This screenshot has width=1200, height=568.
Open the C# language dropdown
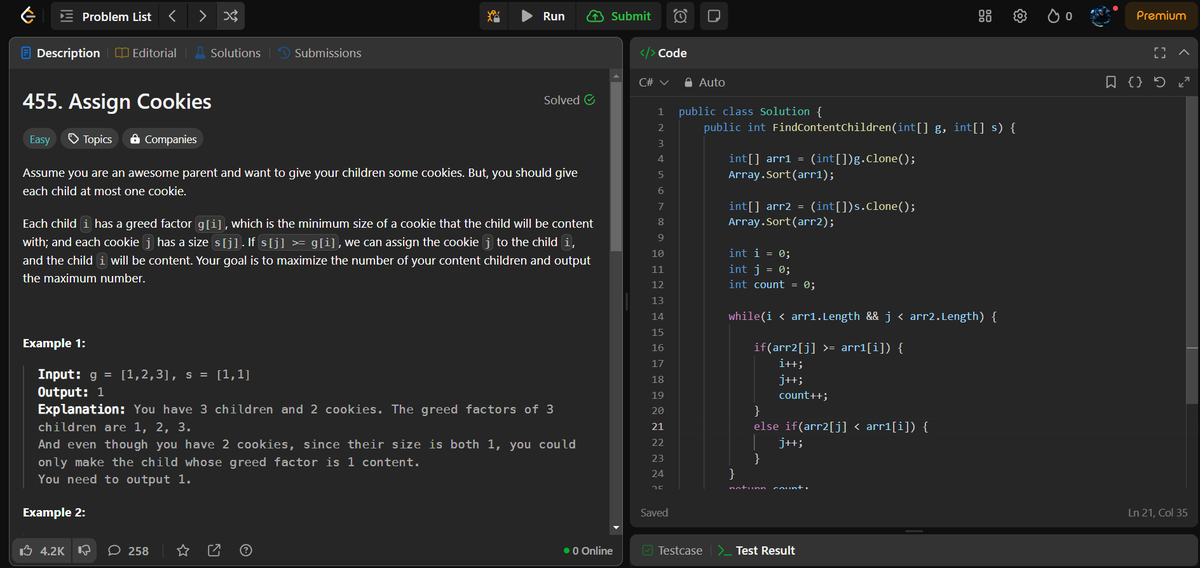click(x=654, y=82)
